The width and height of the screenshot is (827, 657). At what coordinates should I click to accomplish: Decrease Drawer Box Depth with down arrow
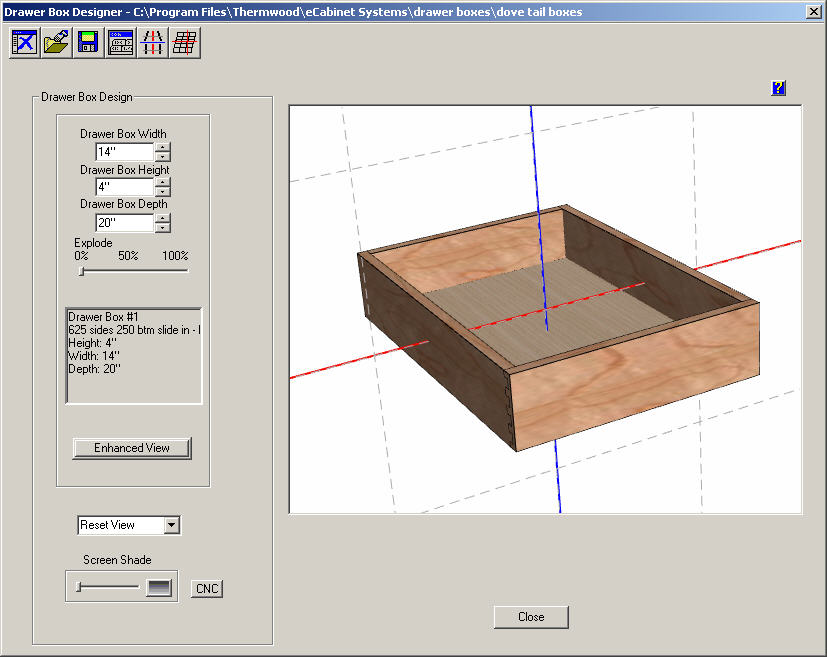163,227
